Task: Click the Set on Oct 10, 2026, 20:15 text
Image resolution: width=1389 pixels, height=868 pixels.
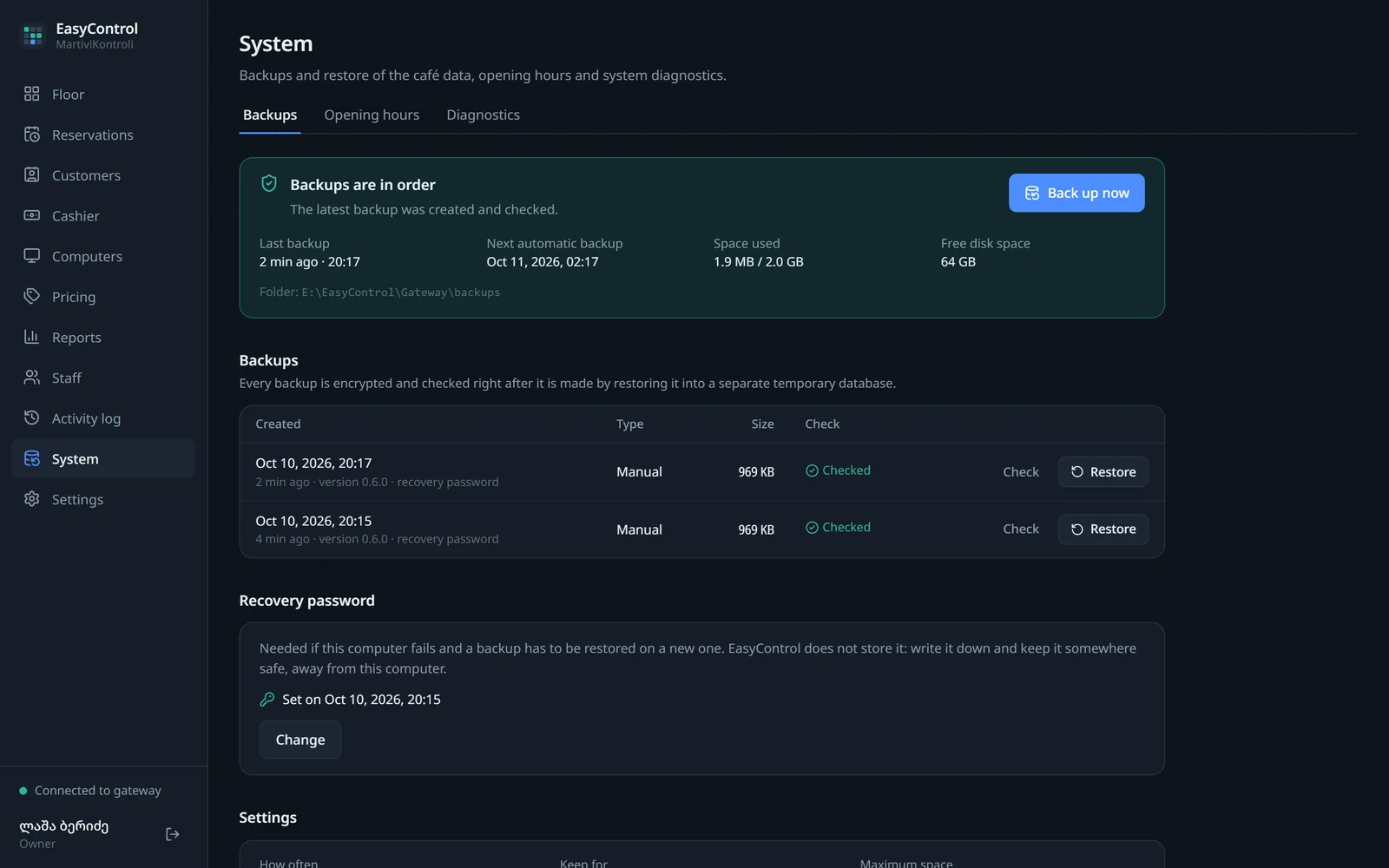Action: point(361,700)
